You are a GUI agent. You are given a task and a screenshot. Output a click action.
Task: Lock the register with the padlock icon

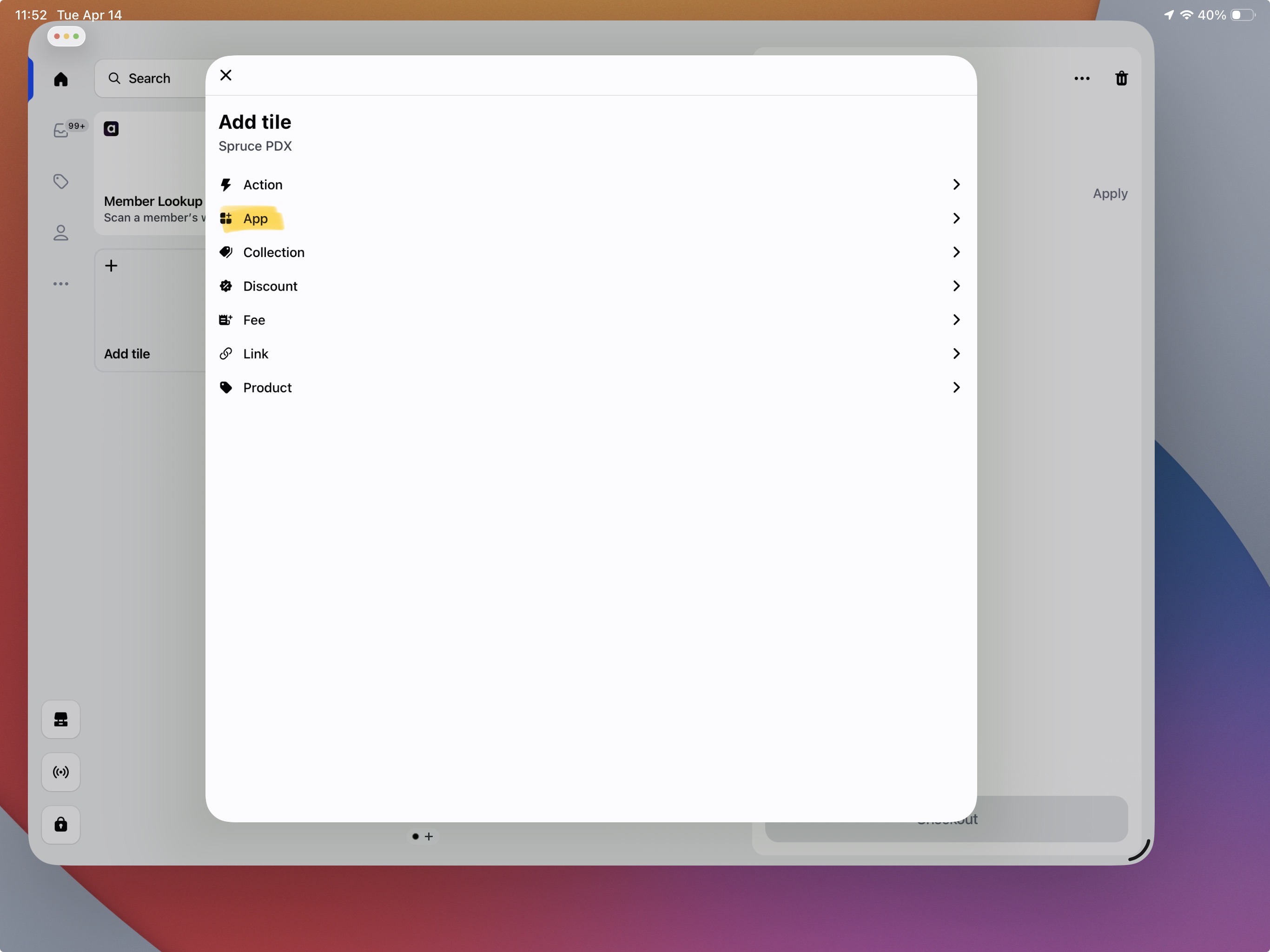tap(60, 825)
